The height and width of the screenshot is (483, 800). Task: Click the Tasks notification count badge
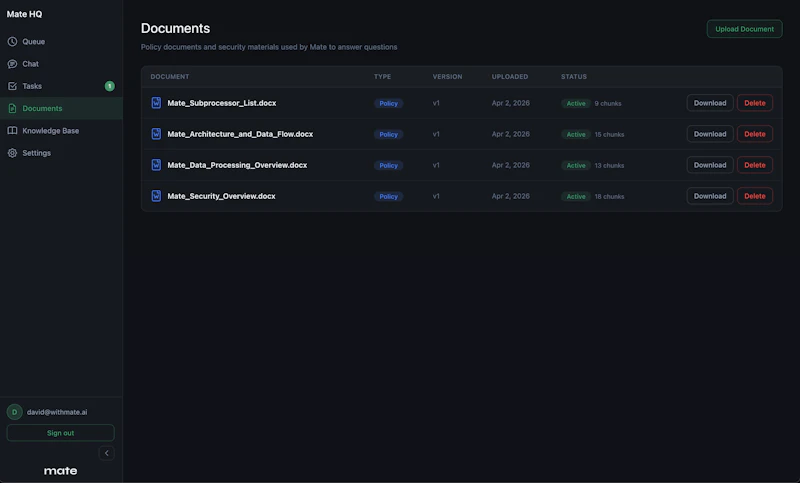110,86
